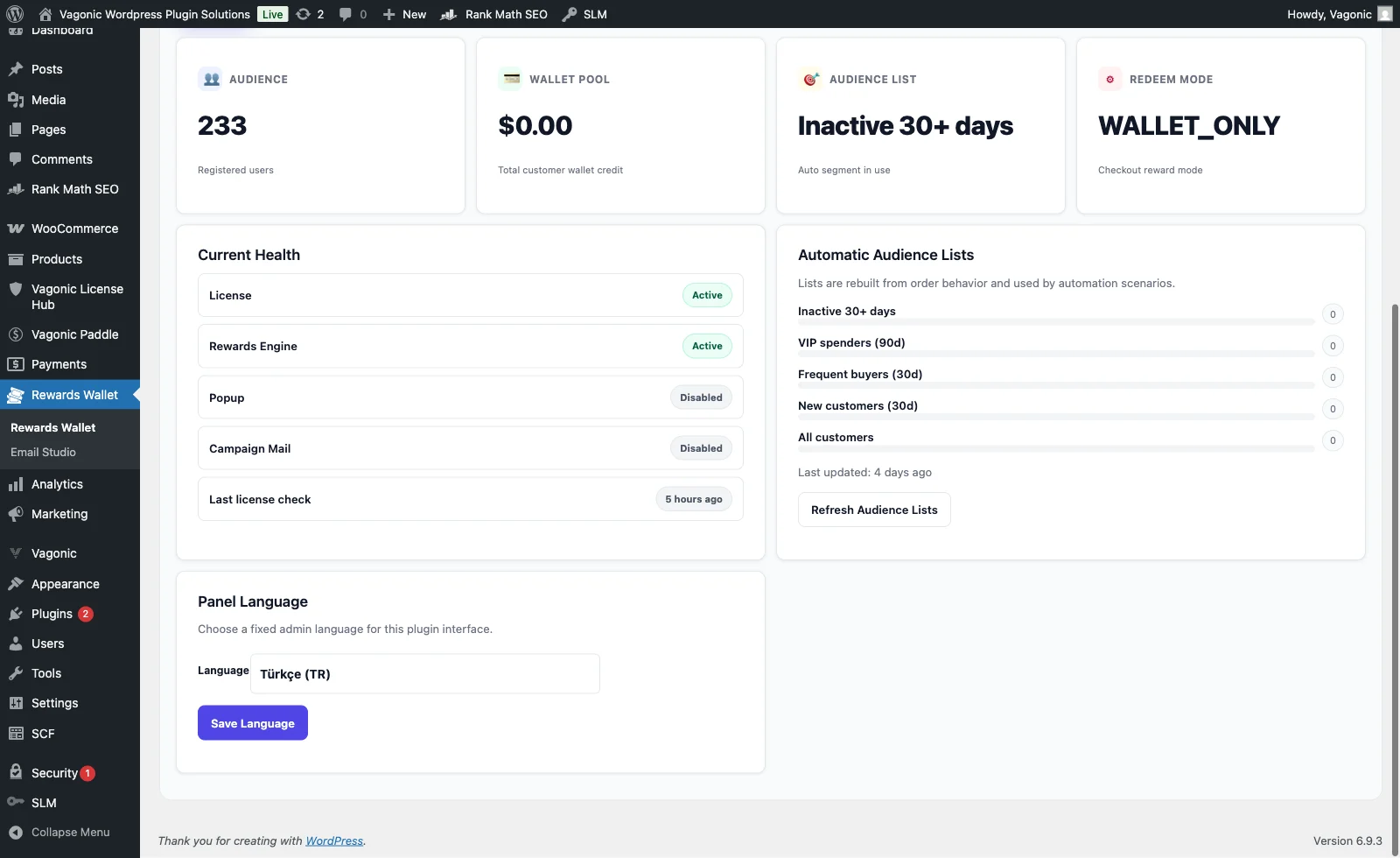Click the 'Last updated: 4 days ago' text
Image resolution: width=1400 pixels, height=858 pixels.
click(864, 473)
